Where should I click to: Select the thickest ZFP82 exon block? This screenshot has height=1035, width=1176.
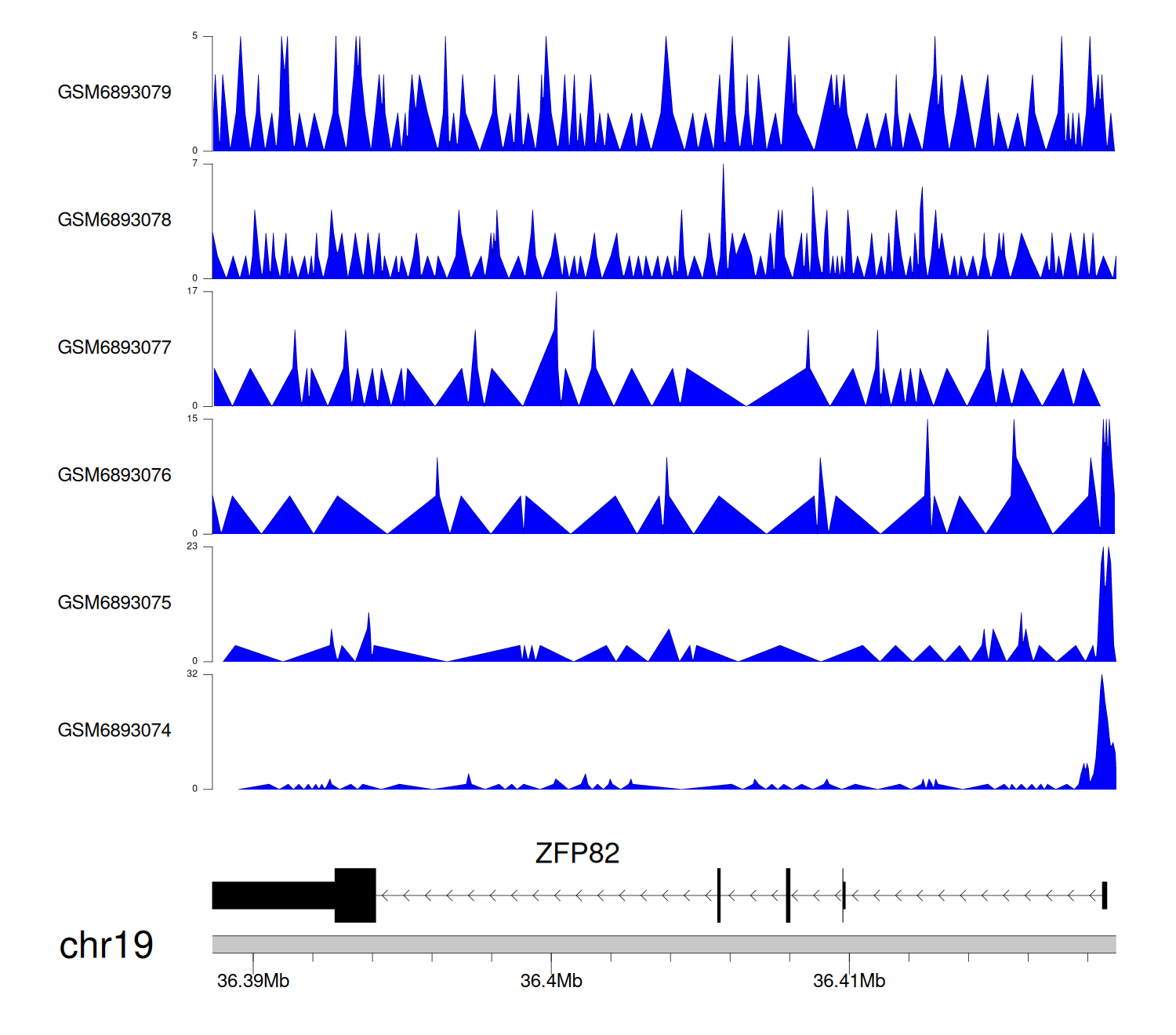point(355,895)
